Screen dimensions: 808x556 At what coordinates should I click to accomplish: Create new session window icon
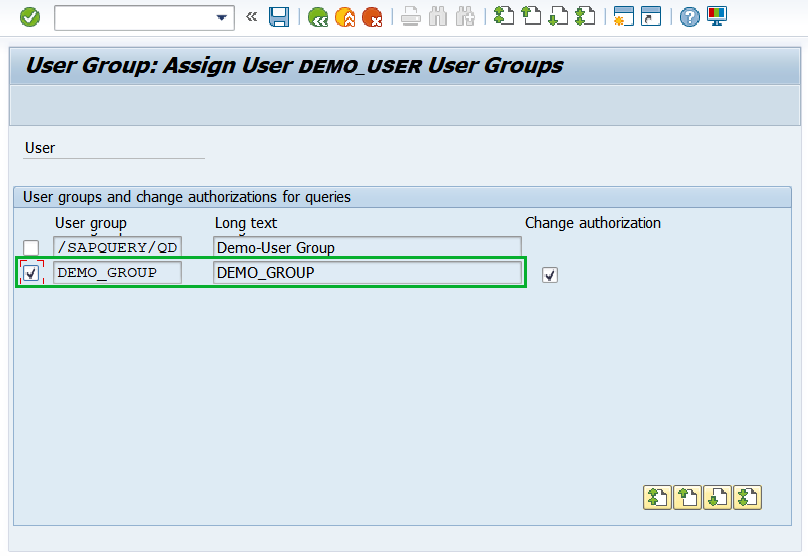624,16
